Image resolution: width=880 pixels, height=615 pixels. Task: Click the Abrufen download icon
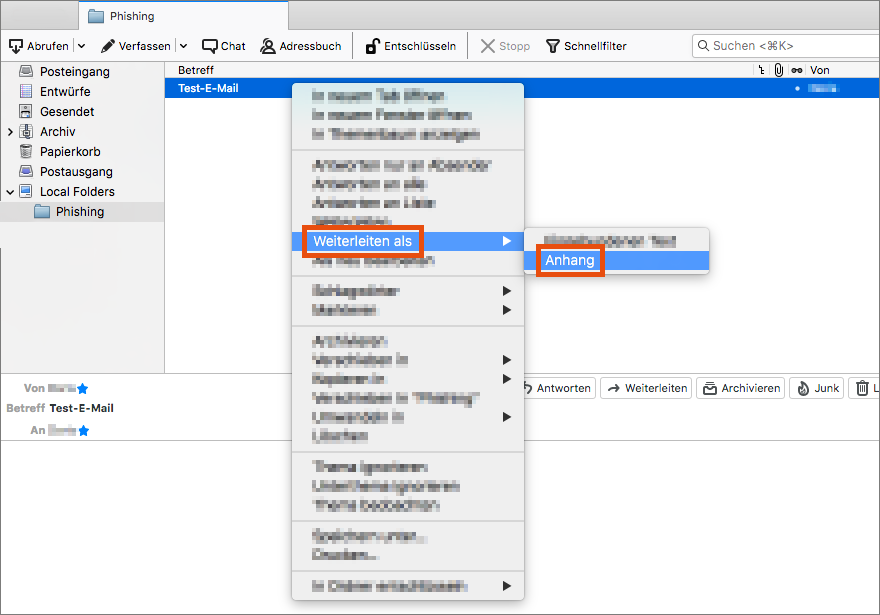[16, 46]
